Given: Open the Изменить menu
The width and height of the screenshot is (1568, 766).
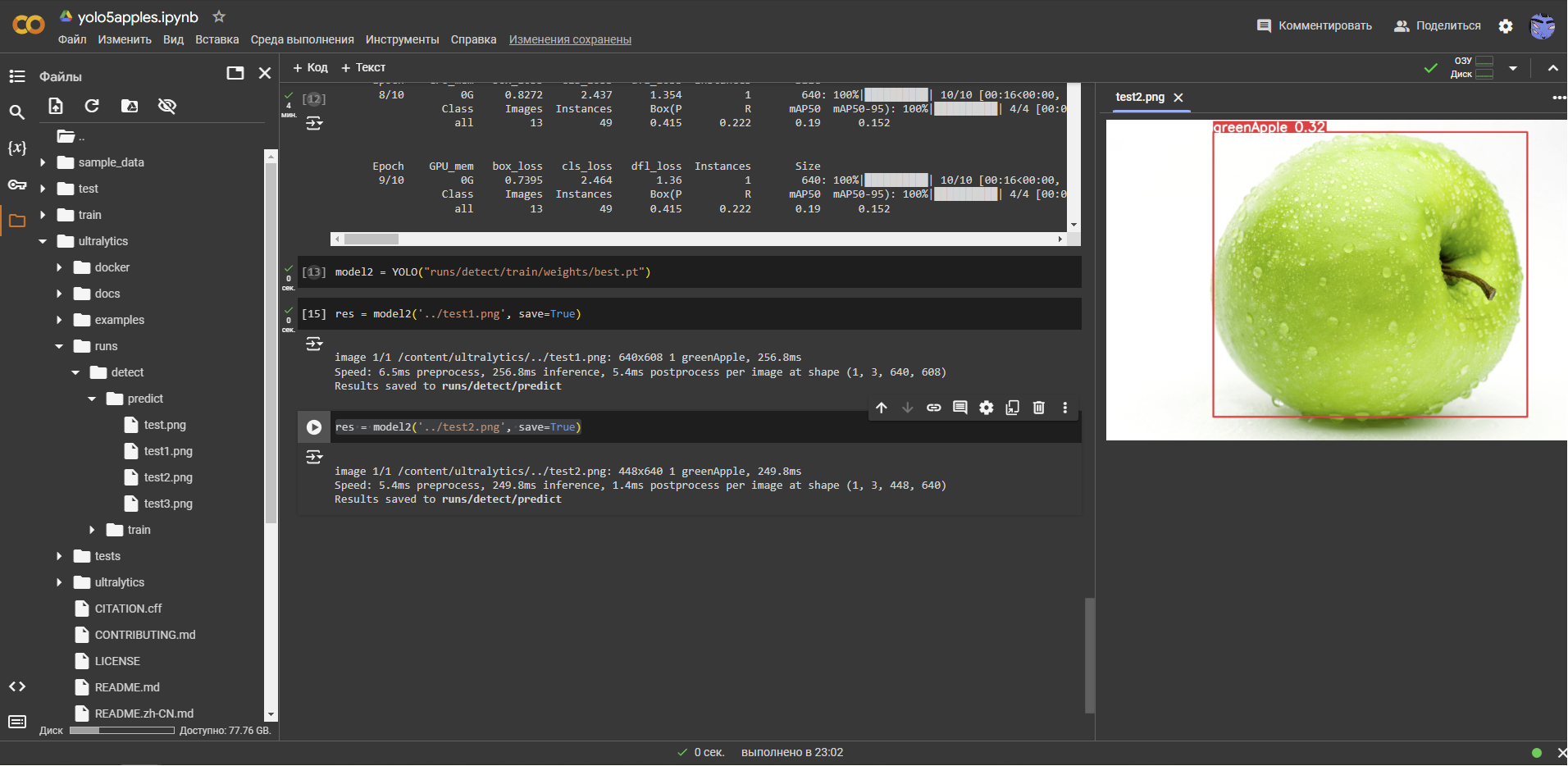Looking at the screenshot, I should click(x=125, y=39).
